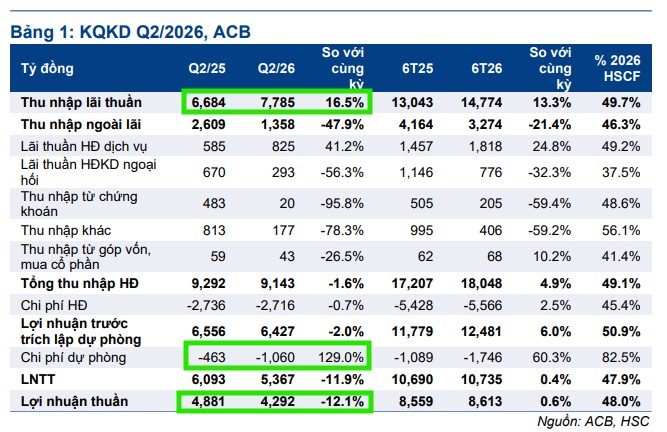
Task: Click the 10,735 cell
Action: (482, 379)
